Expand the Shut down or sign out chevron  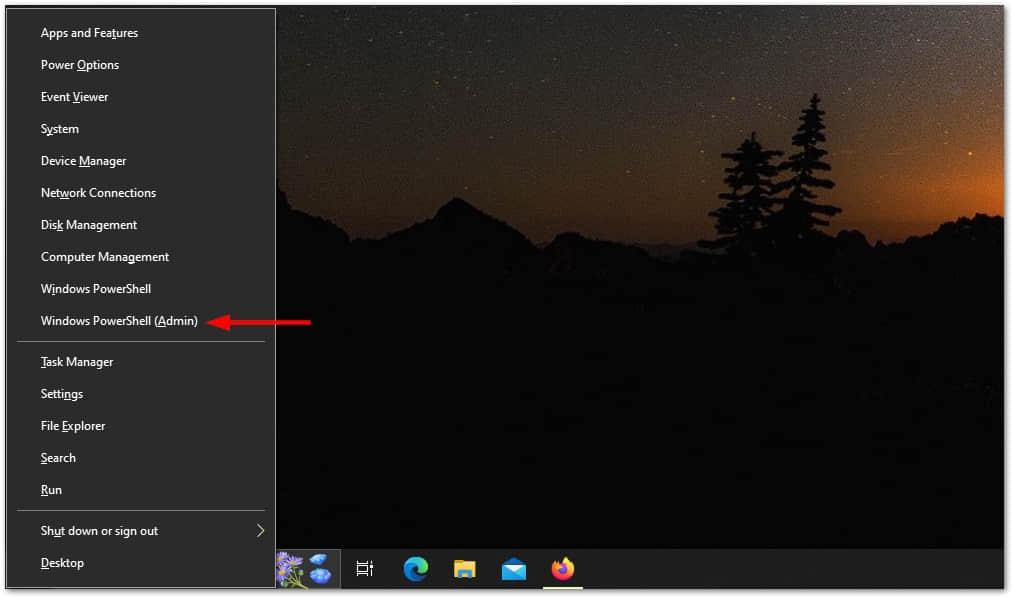coord(261,531)
